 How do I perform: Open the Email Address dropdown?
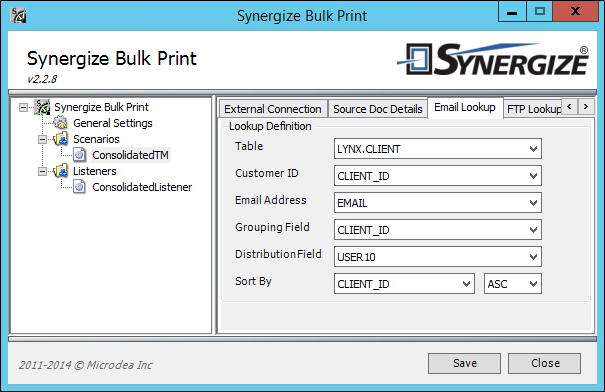coord(438,203)
